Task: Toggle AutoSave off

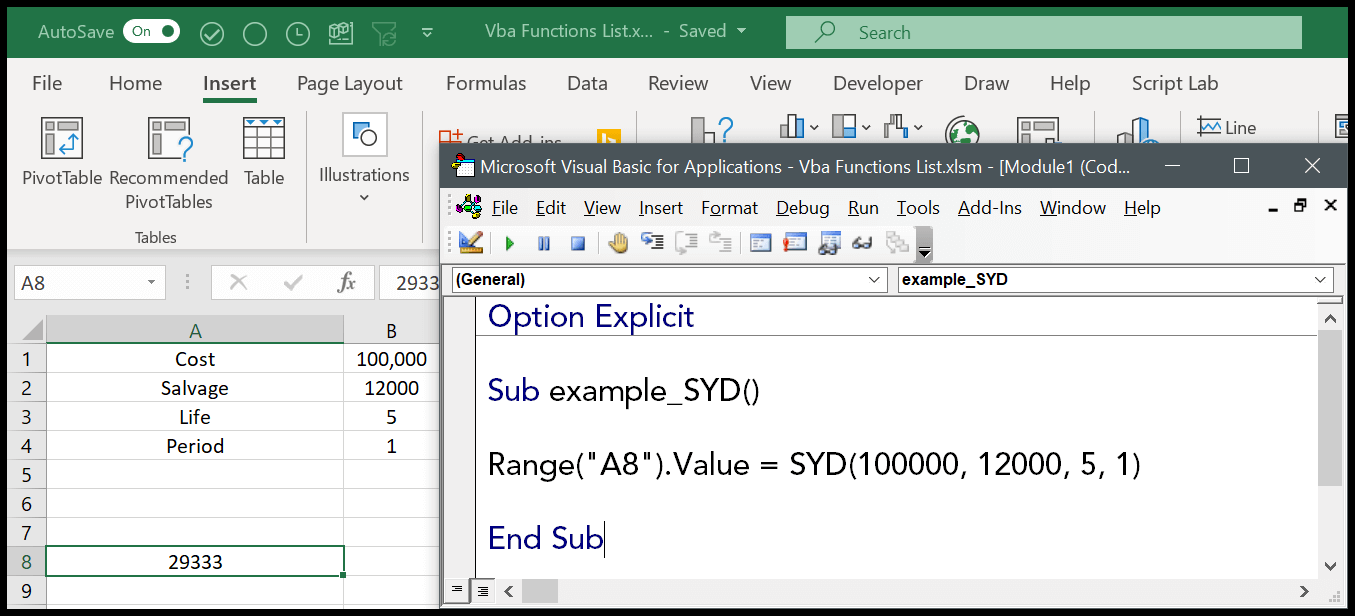Action: click(x=151, y=31)
